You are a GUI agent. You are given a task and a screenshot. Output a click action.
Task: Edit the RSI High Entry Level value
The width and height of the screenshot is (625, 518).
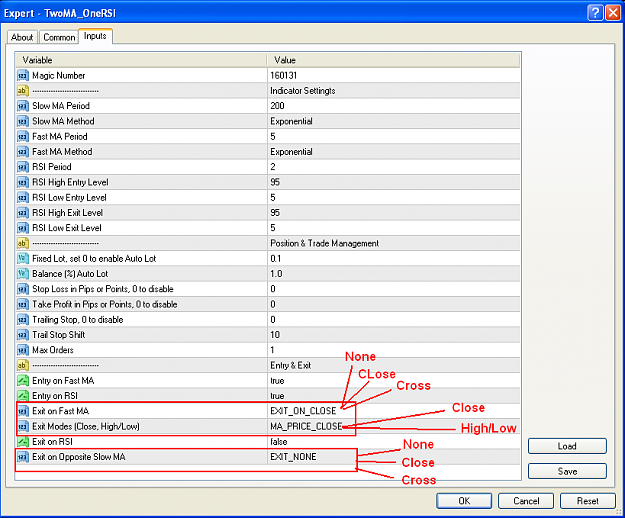pyautogui.click(x=275, y=182)
